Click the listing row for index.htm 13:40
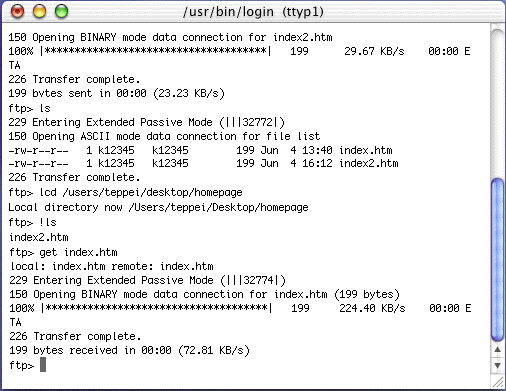This screenshot has width=506, height=391. [200, 150]
